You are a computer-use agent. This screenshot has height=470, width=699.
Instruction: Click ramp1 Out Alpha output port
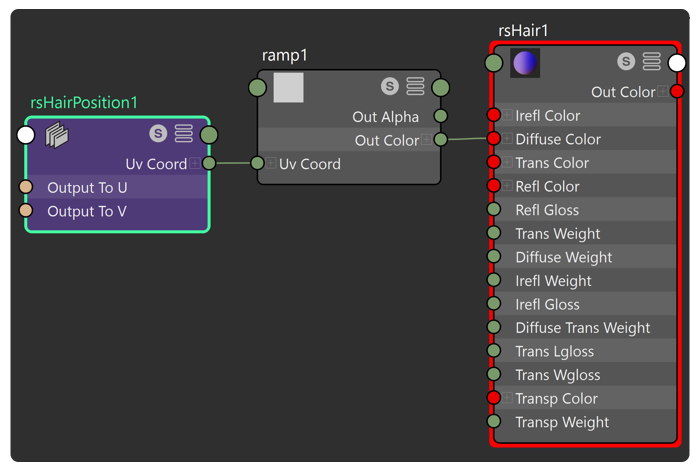click(440, 116)
